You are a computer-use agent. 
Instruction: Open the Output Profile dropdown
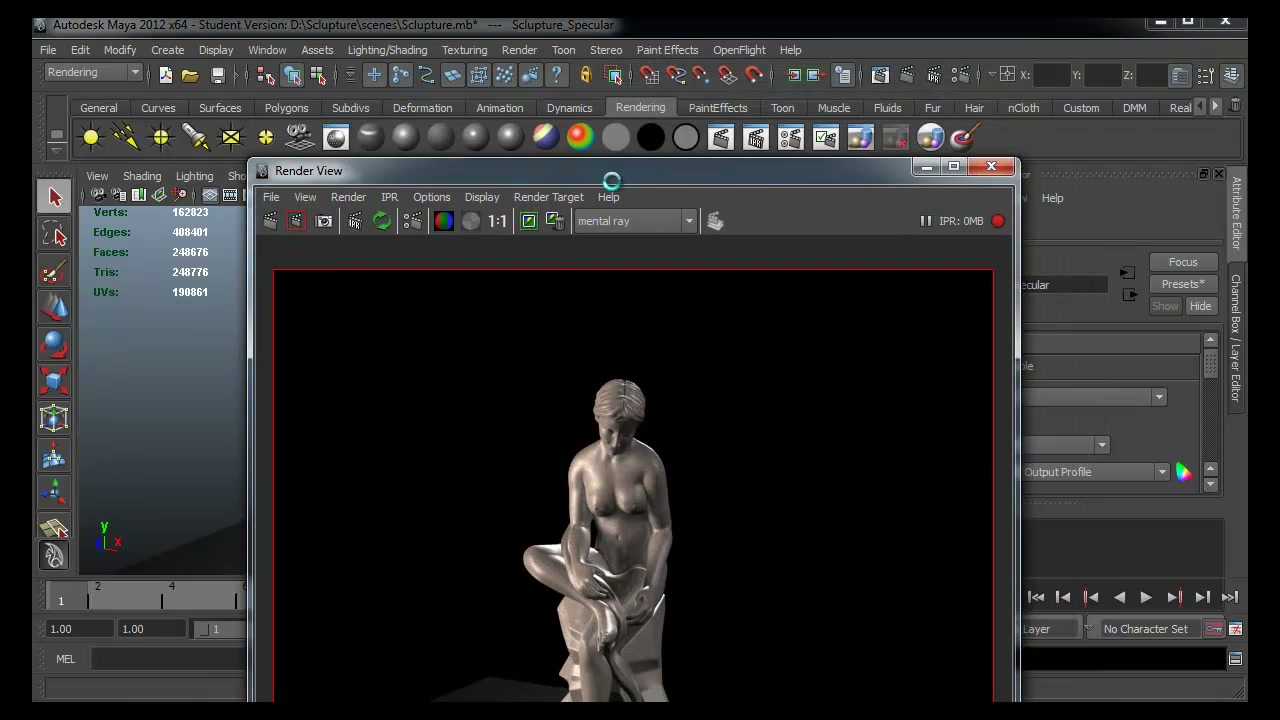(x=1095, y=472)
